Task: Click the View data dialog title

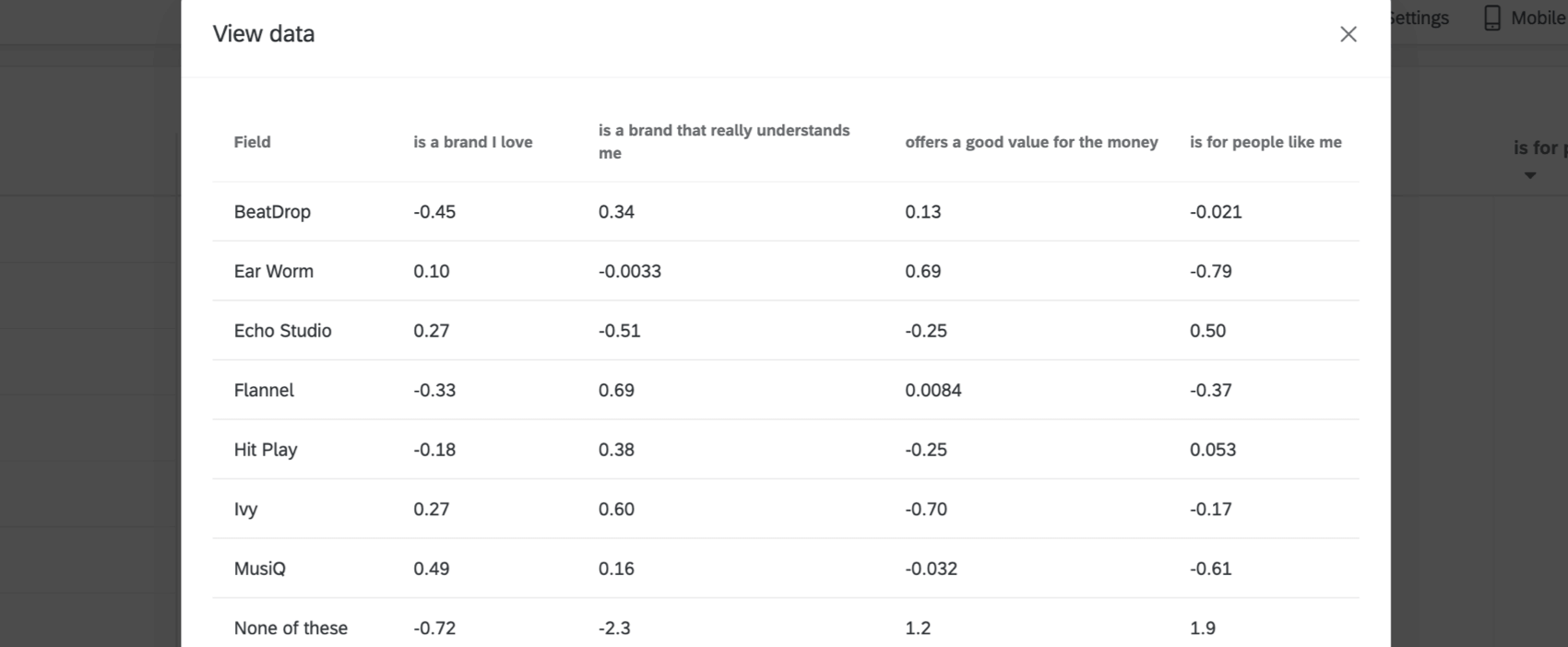Action: (x=264, y=34)
